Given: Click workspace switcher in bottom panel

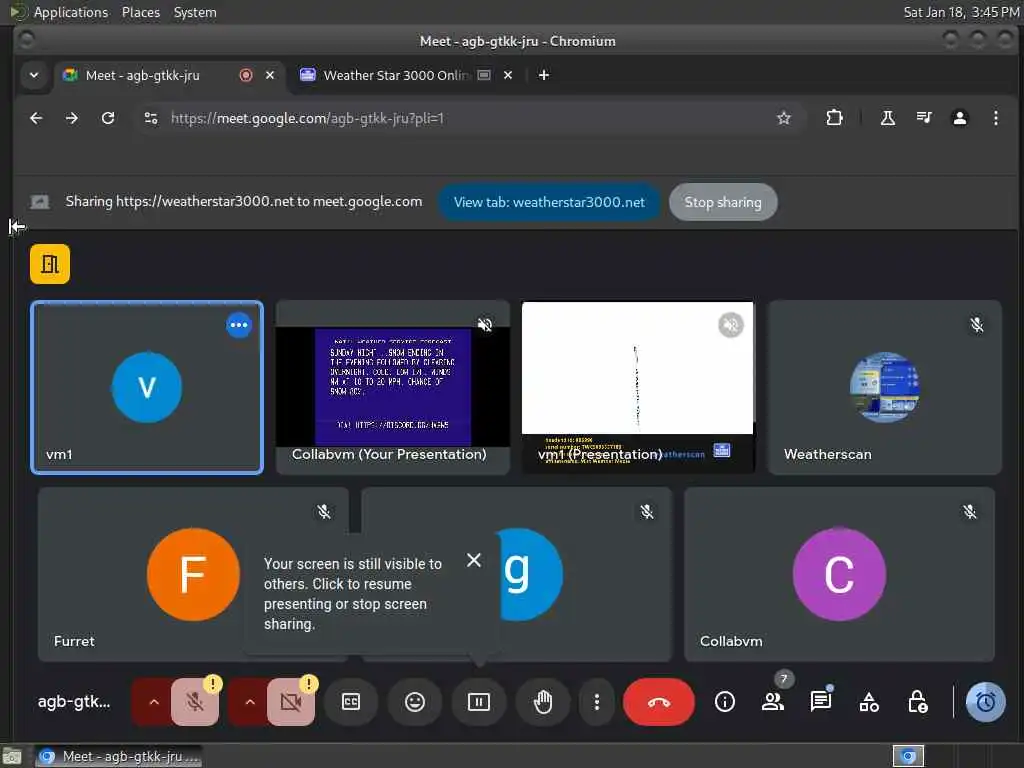Looking at the screenshot, I should click(908, 756).
